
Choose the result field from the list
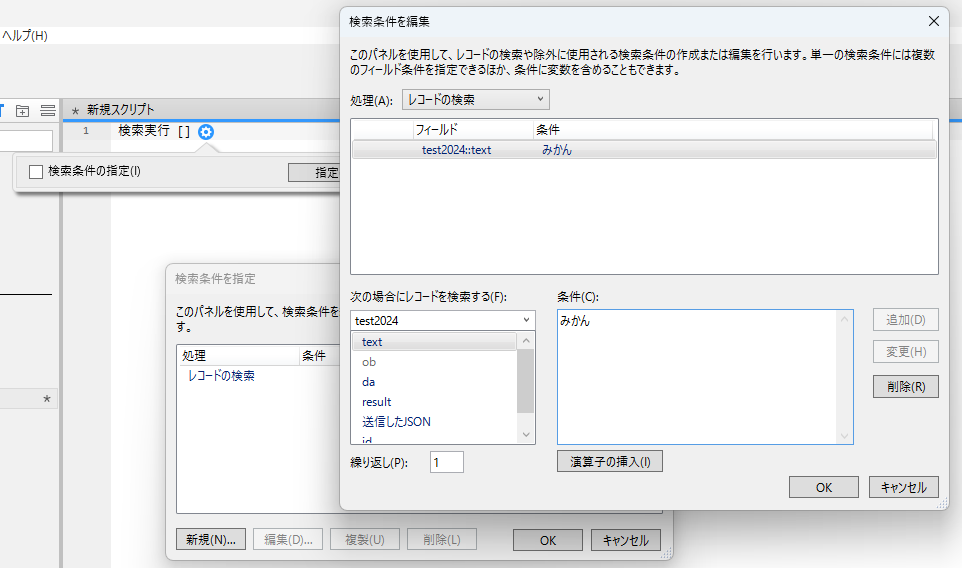pyautogui.click(x=377, y=402)
